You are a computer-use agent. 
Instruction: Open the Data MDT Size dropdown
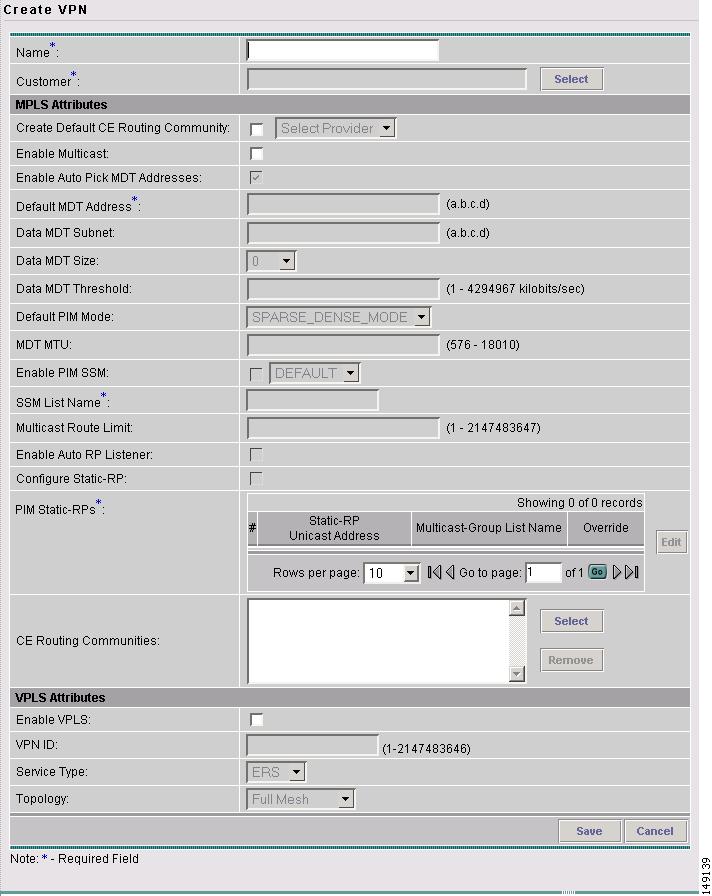271,261
